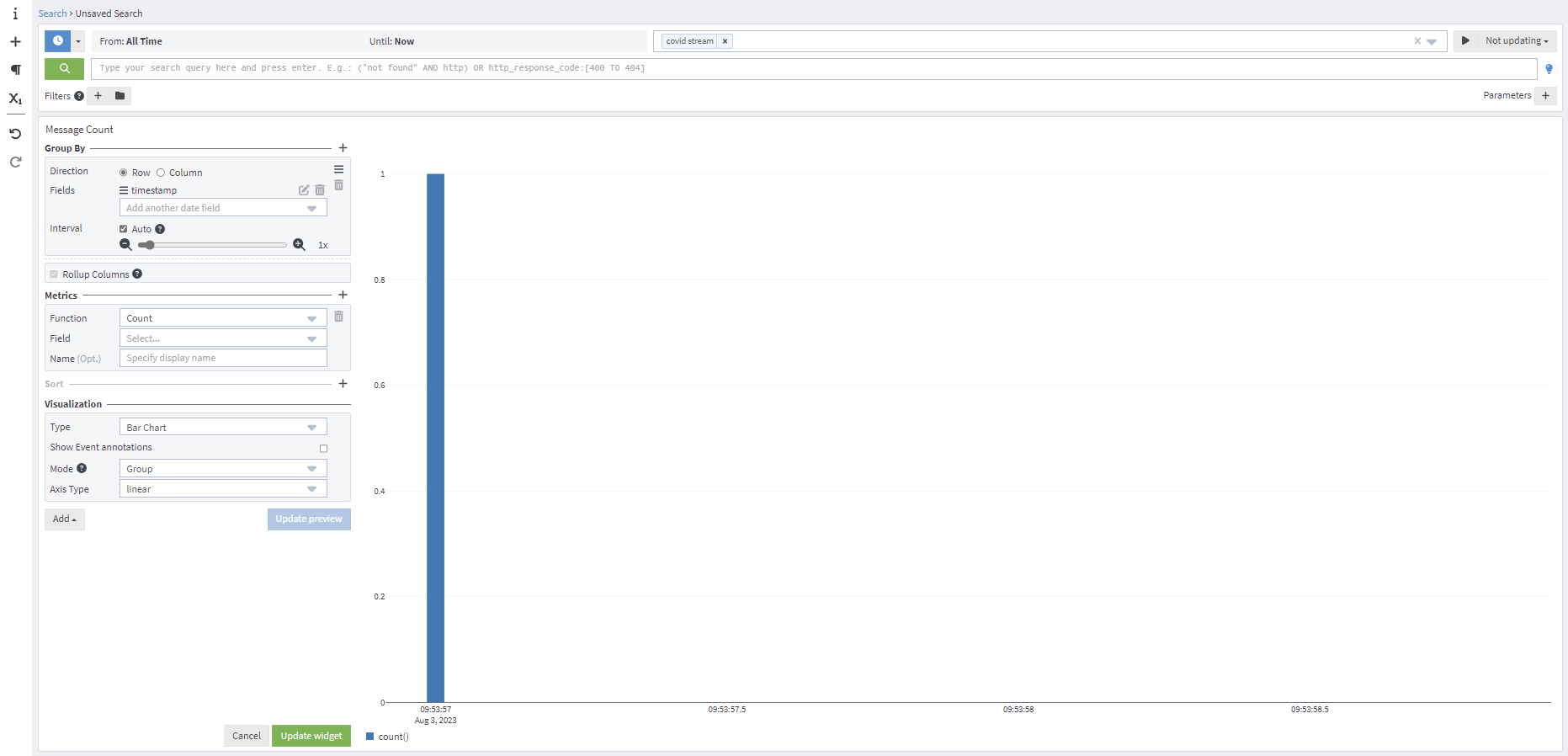The height and width of the screenshot is (756, 1568).
Task: Select Row direction radio button
Action: click(124, 173)
